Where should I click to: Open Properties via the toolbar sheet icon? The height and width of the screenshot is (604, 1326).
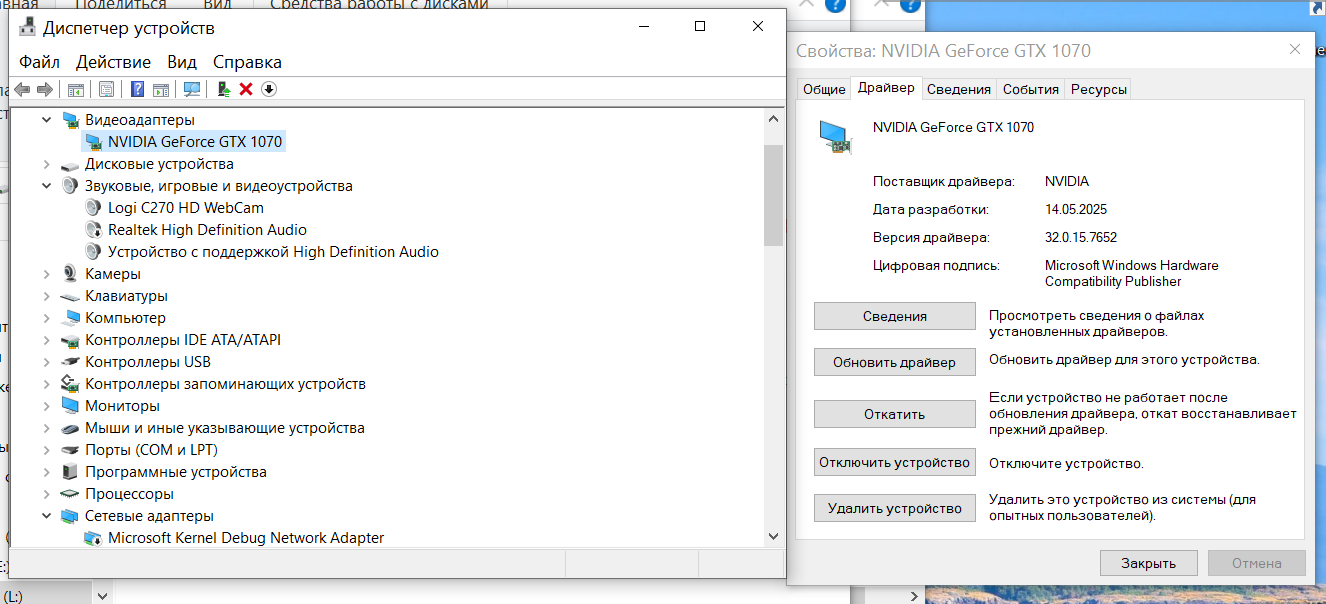(x=107, y=89)
